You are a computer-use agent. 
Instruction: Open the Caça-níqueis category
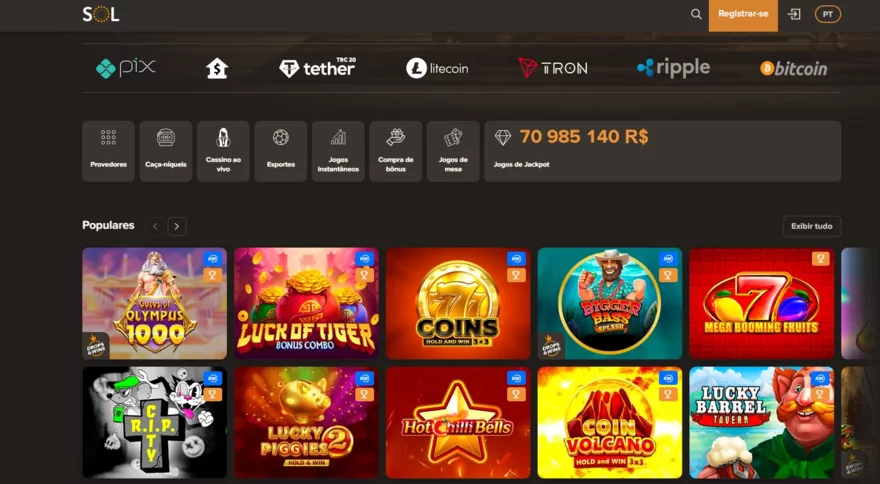pos(166,151)
